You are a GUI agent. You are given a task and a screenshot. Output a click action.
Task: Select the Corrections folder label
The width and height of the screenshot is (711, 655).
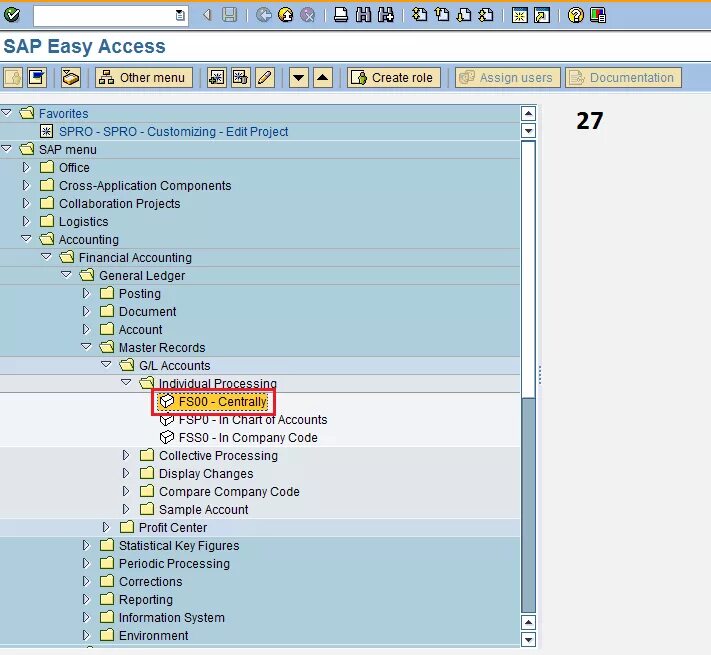point(151,582)
